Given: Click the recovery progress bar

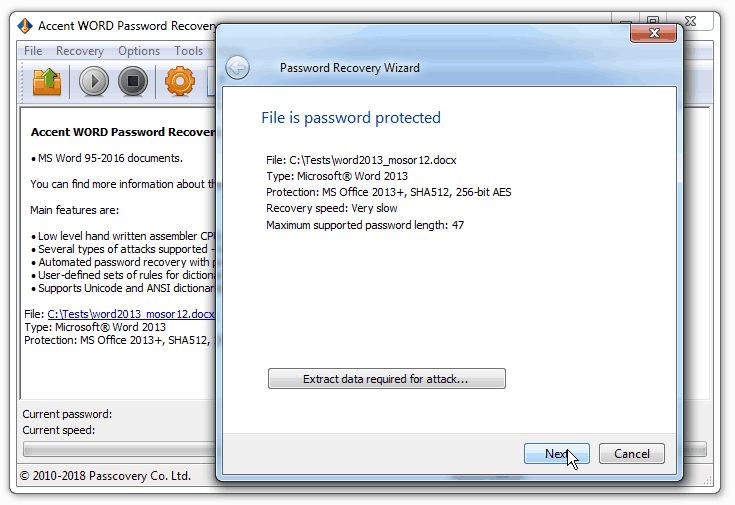Looking at the screenshot, I should coord(119,449).
